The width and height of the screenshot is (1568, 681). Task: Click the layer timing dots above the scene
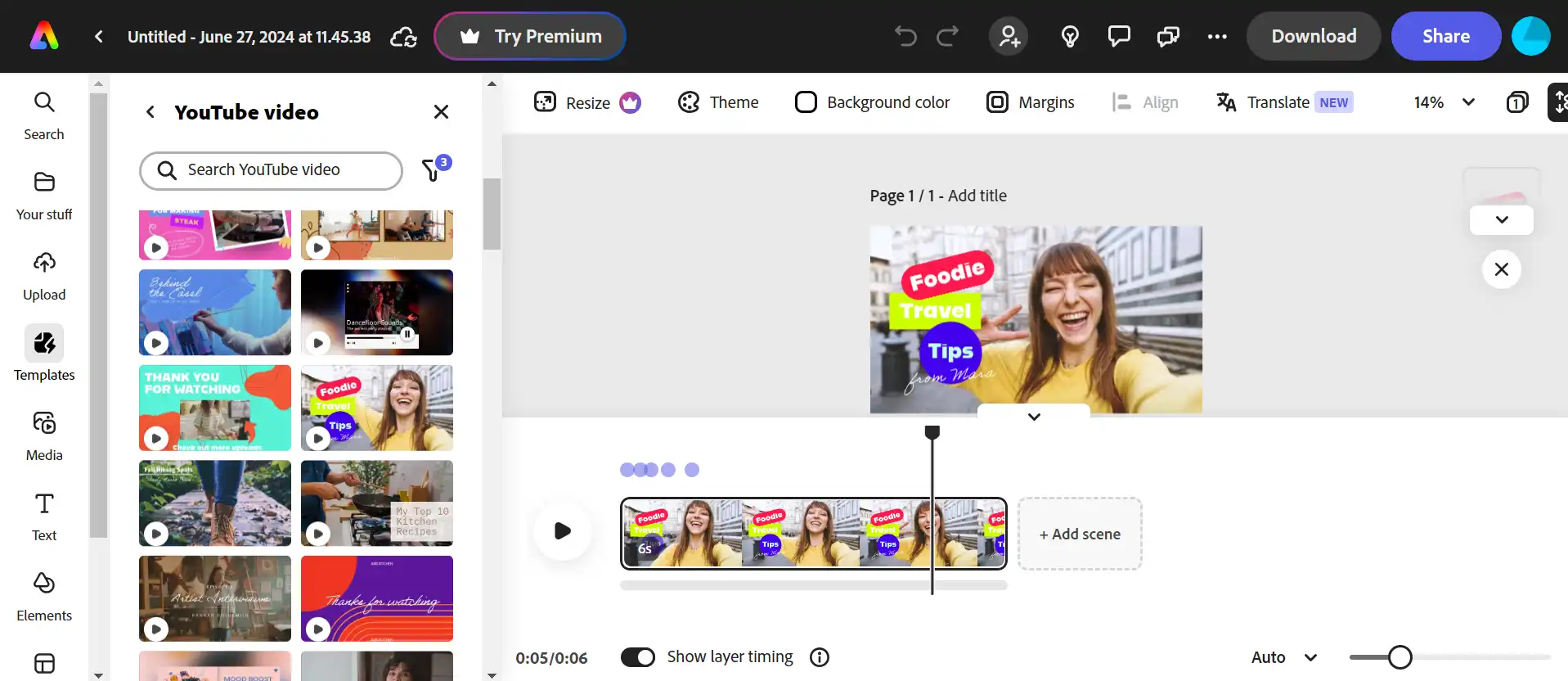coord(659,470)
